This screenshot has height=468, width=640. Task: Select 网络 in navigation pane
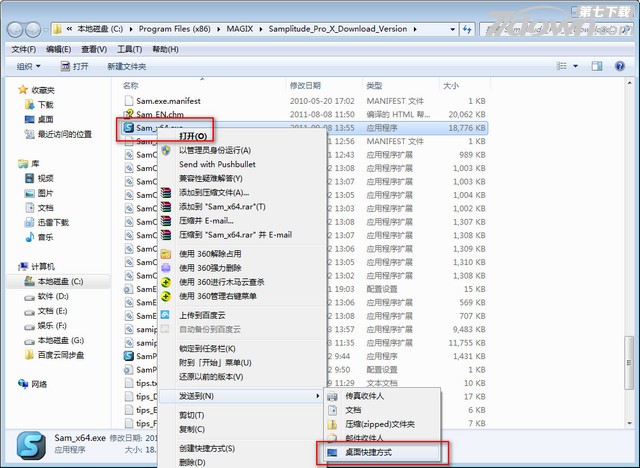33,384
